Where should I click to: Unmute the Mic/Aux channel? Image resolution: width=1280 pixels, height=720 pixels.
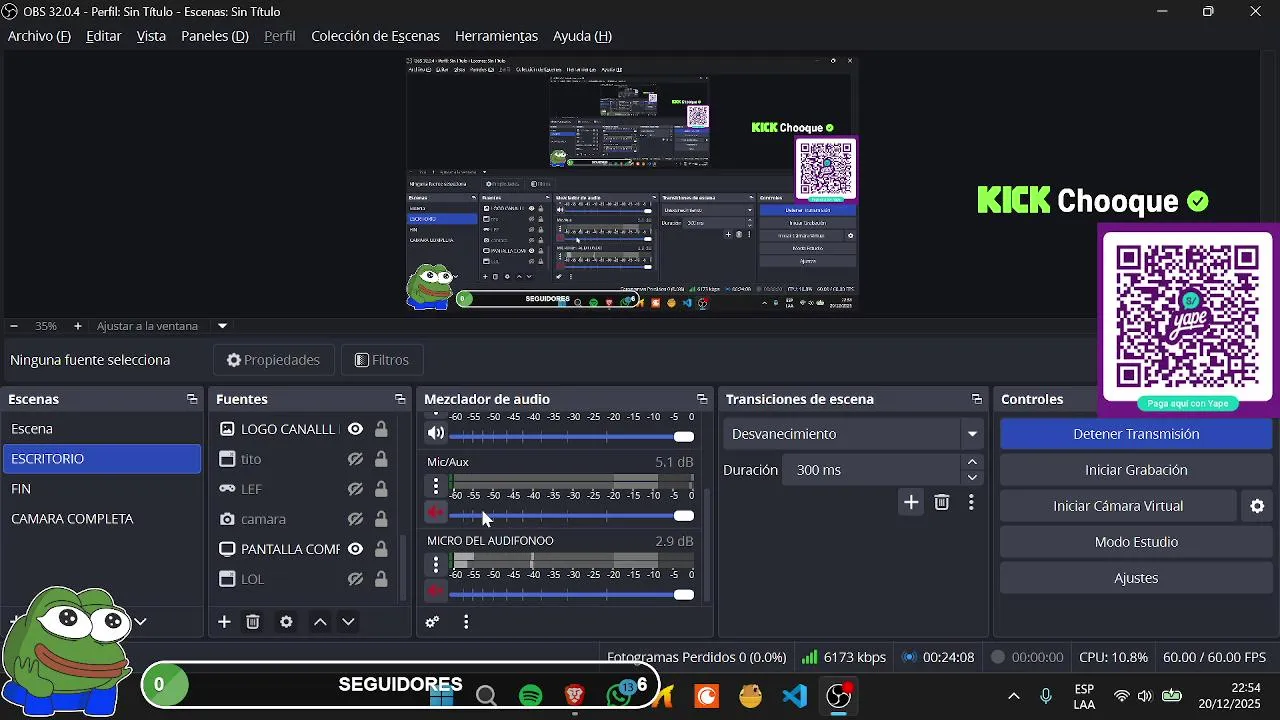[x=435, y=513]
